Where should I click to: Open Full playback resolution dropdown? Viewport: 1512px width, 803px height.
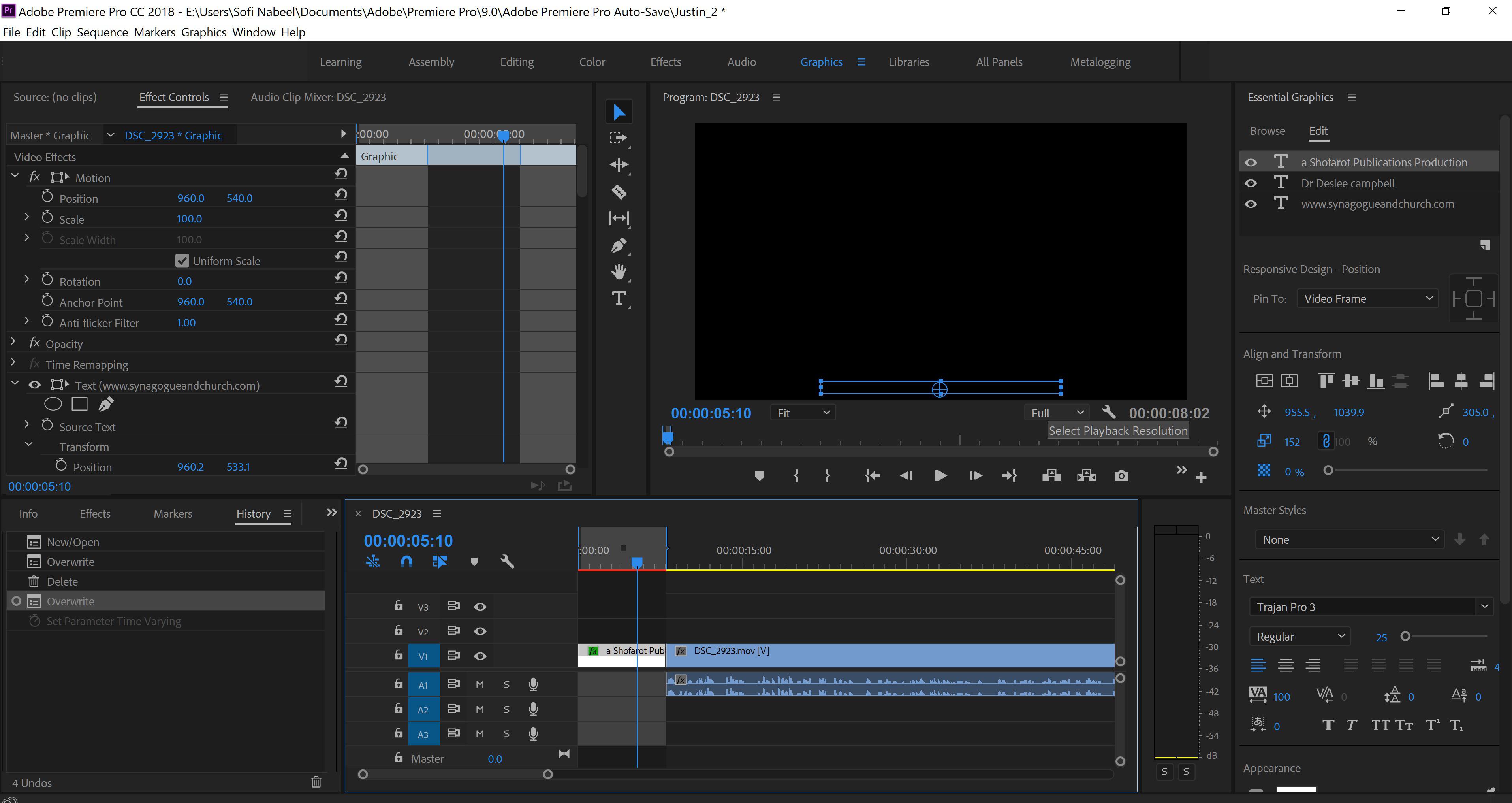pos(1057,413)
